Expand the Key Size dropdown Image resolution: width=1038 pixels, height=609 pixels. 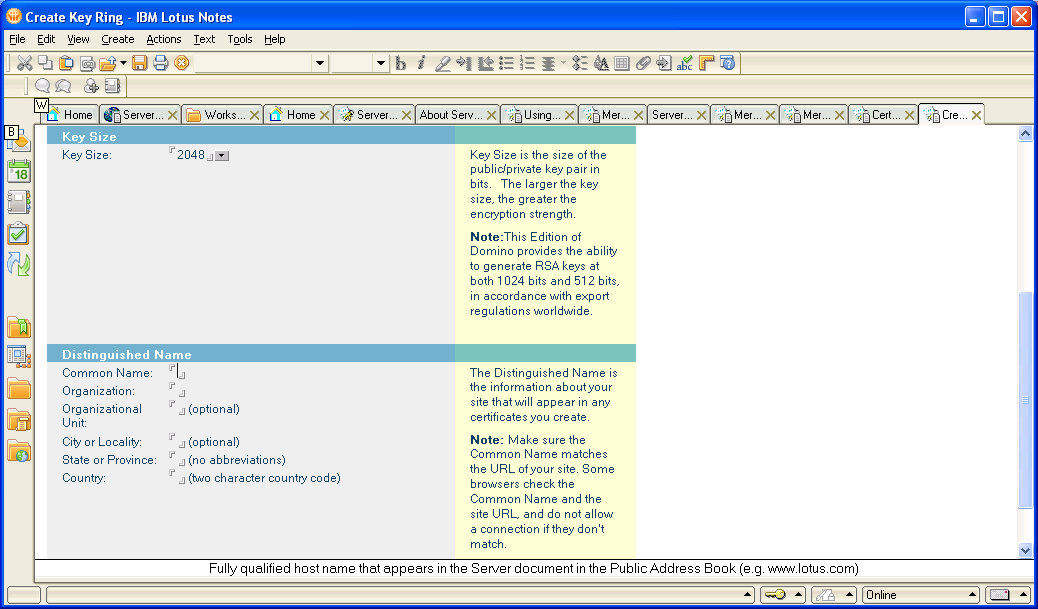pos(222,156)
